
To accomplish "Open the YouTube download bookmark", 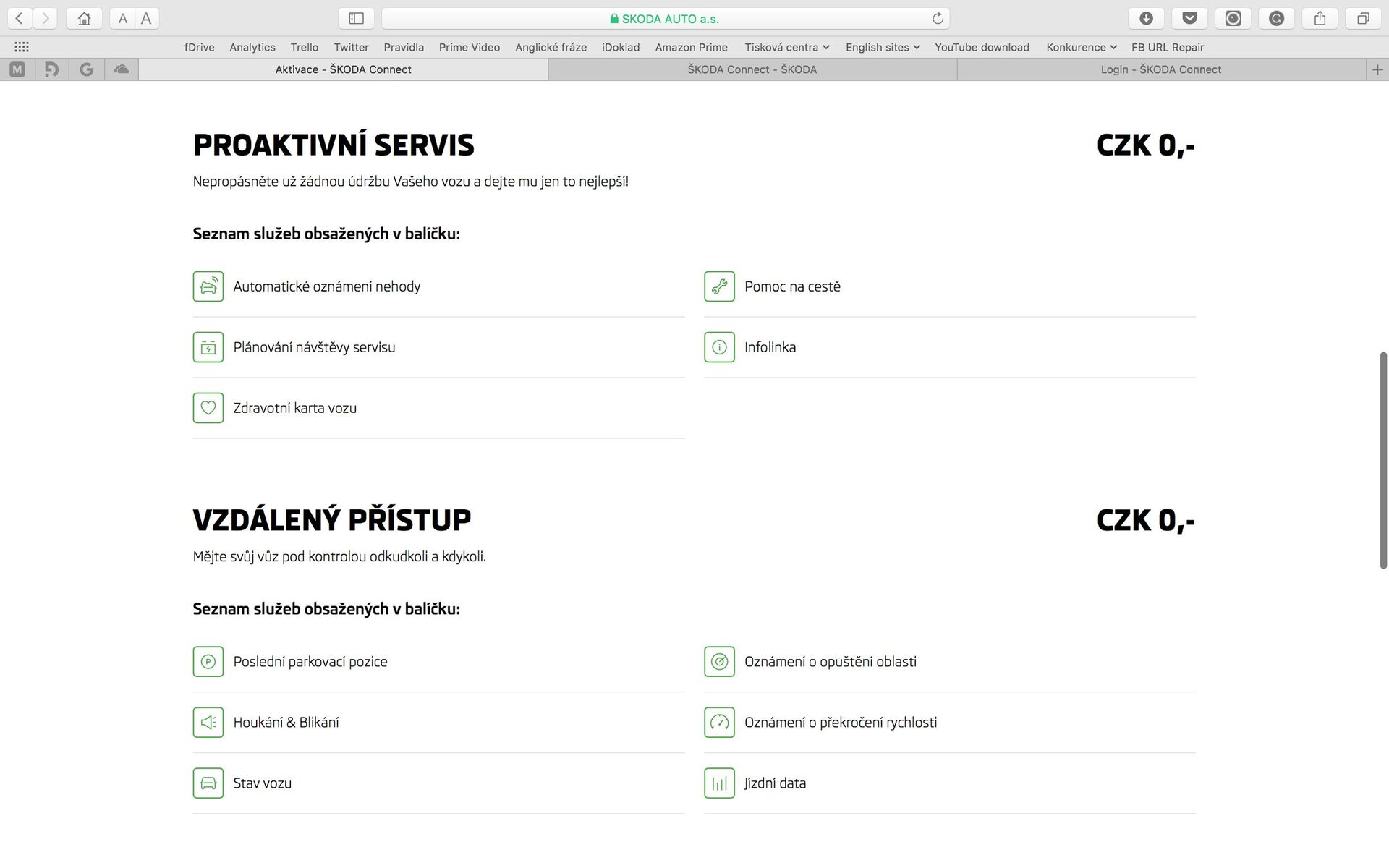I will tap(981, 48).
